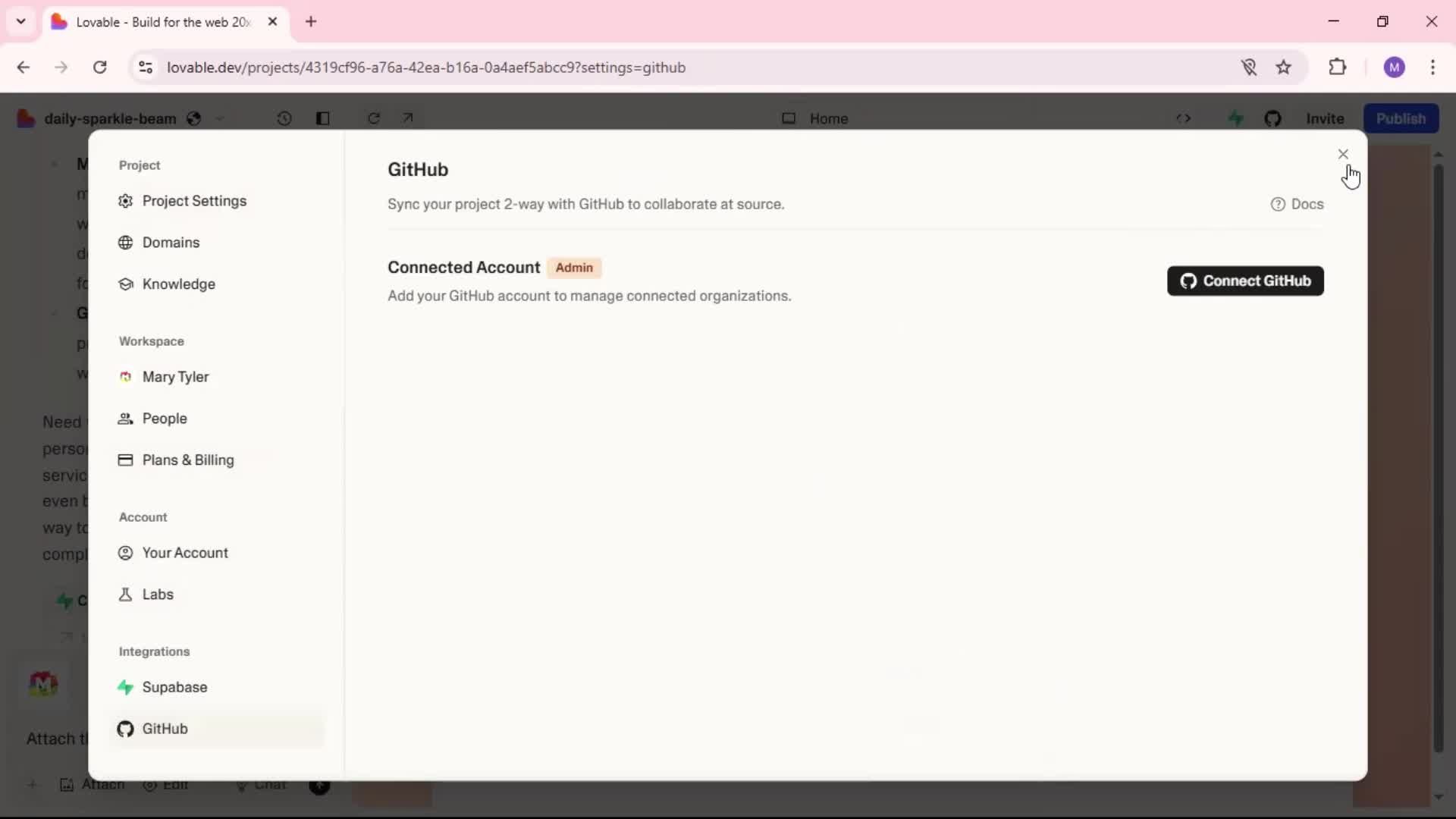Click the Admin badge
1456x819 pixels.
(x=574, y=268)
